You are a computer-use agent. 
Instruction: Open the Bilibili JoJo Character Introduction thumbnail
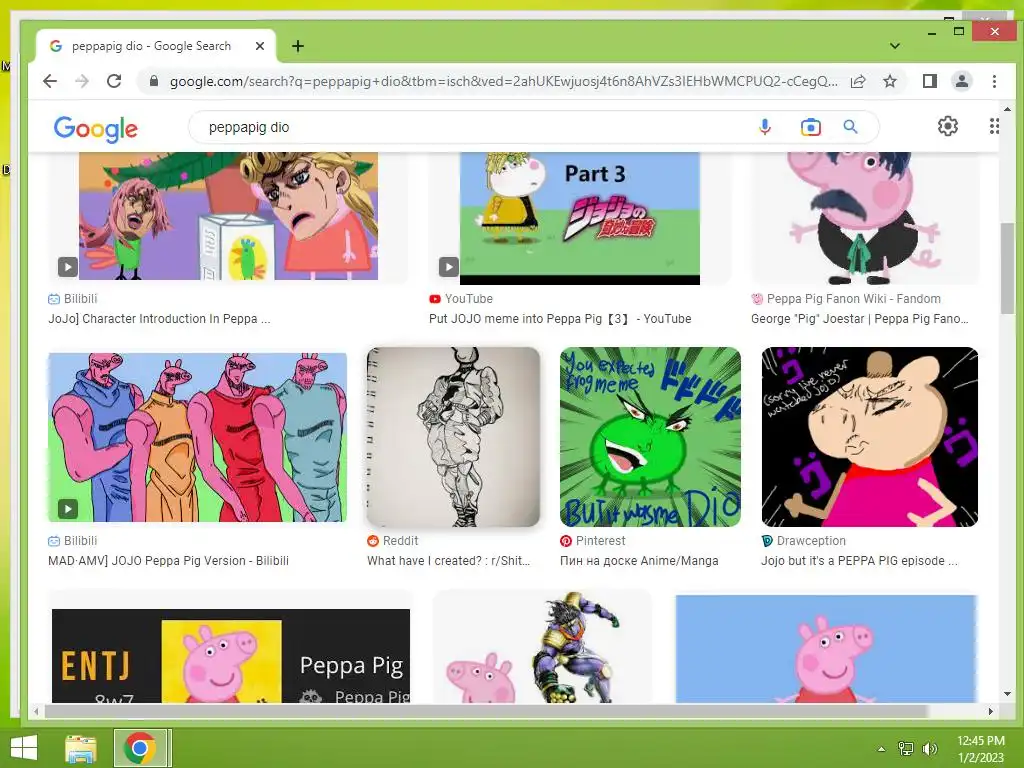click(x=229, y=216)
